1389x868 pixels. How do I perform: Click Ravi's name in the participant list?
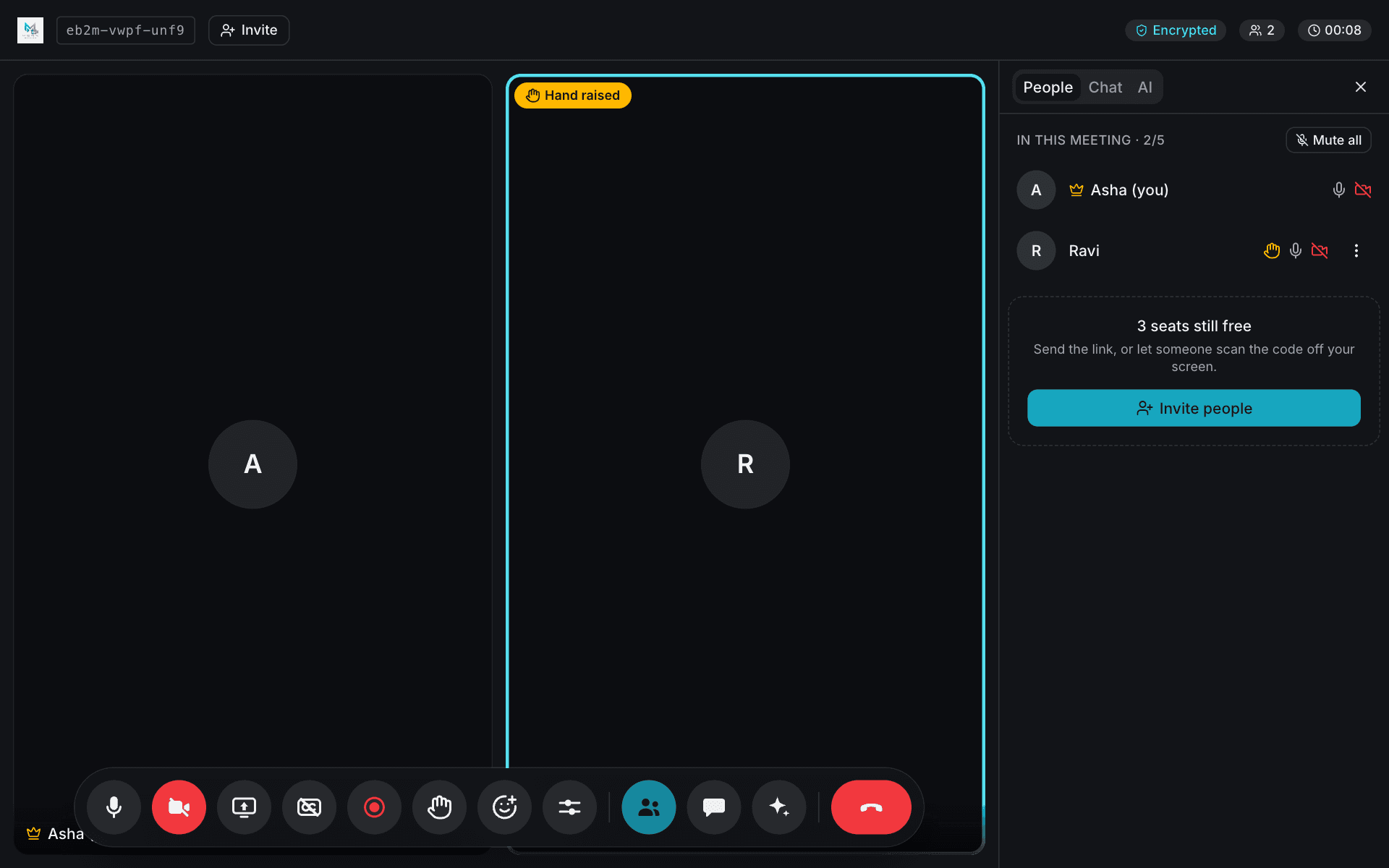(1084, 251)
